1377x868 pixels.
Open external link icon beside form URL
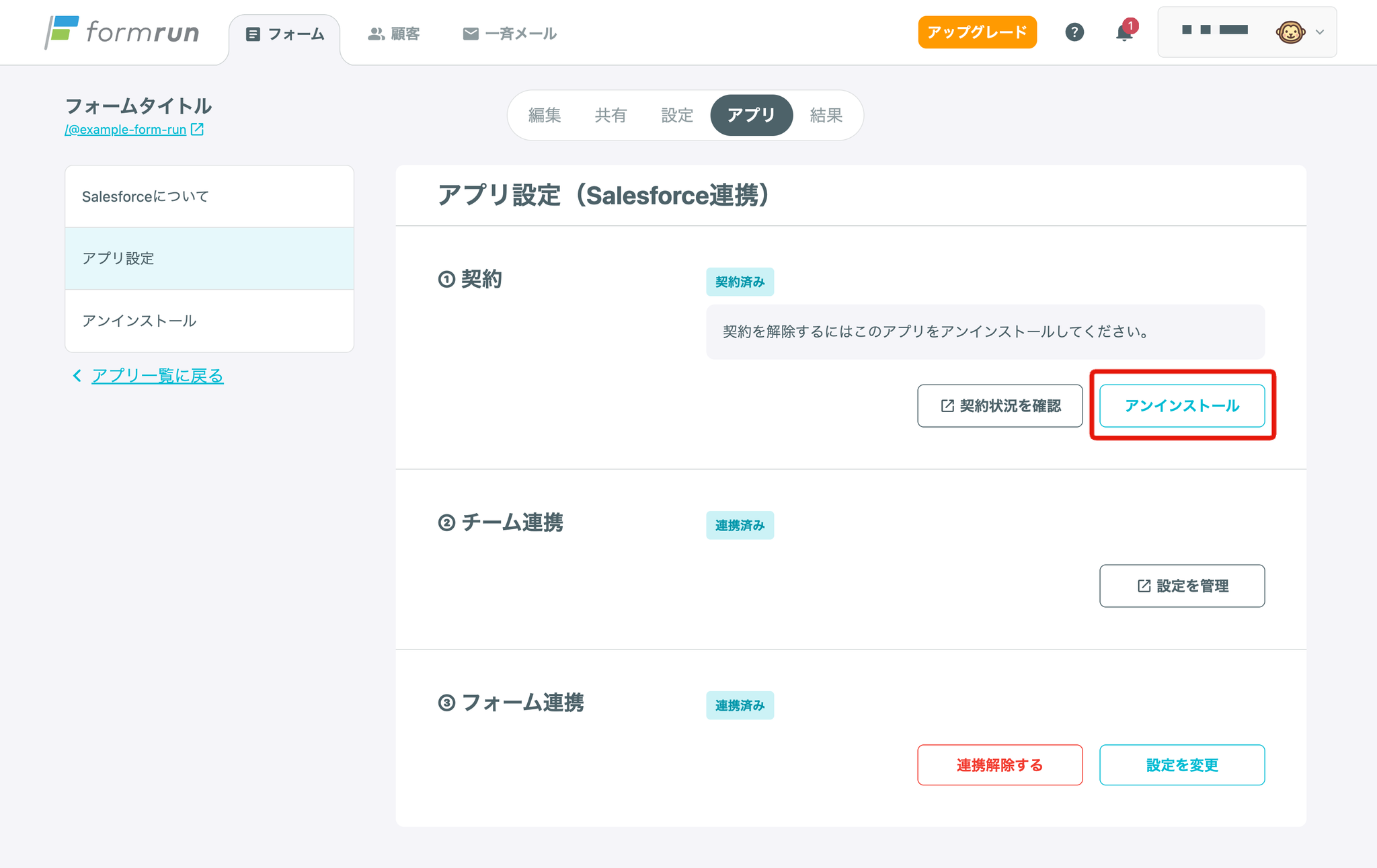197,129
